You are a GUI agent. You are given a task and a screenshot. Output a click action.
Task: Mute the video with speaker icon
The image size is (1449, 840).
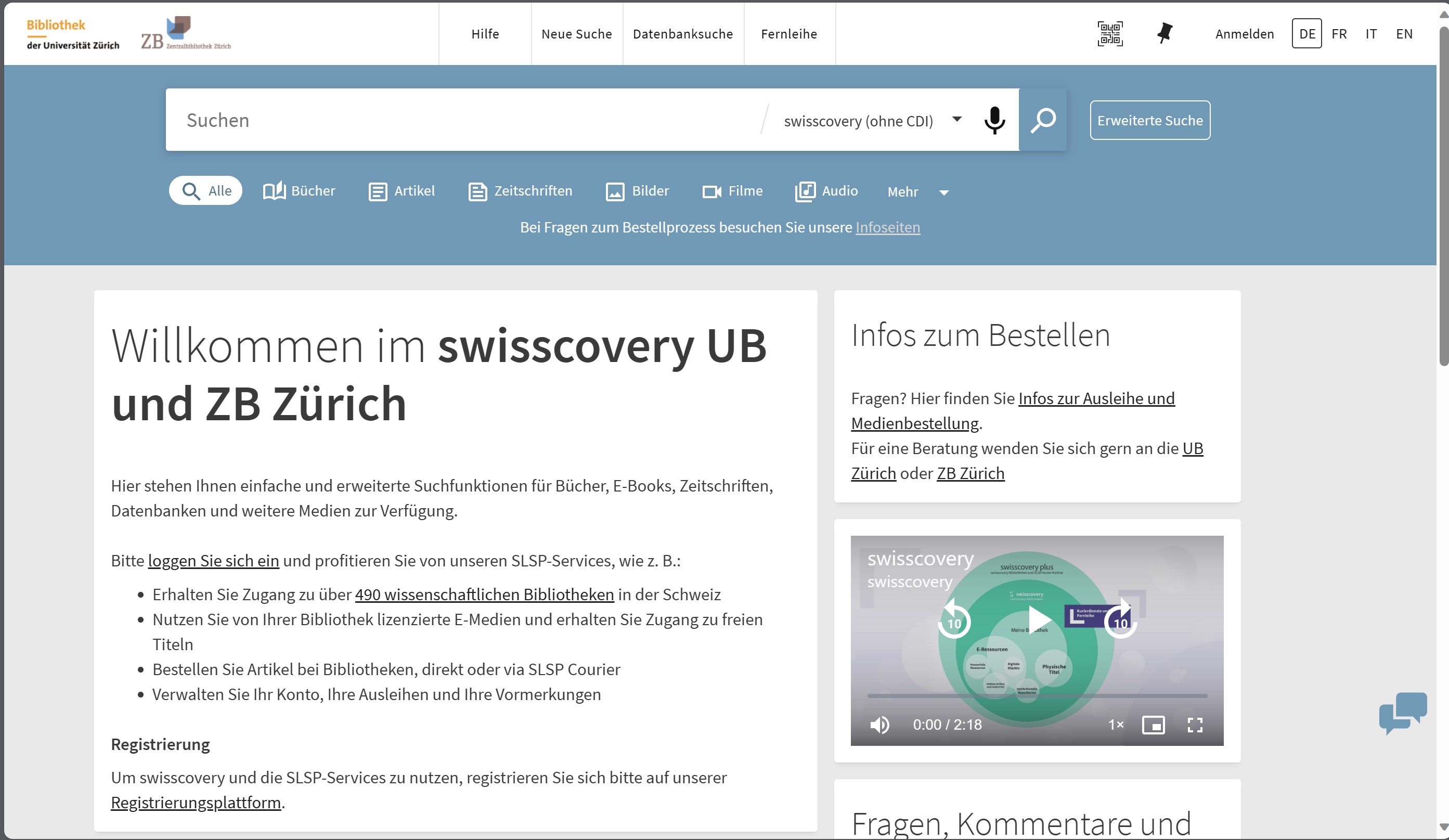[879, 725]
